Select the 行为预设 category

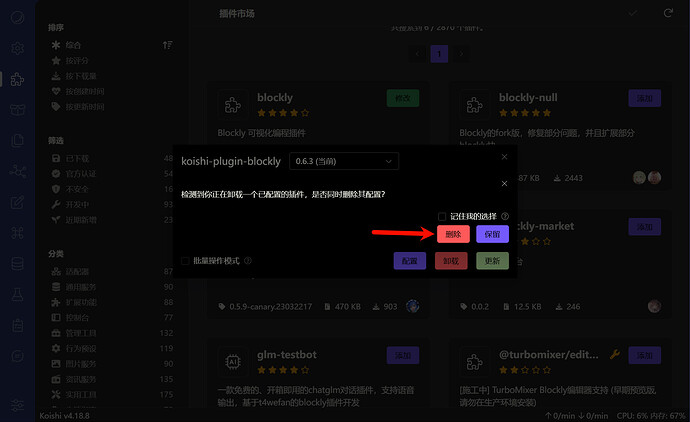click(112, 348)
